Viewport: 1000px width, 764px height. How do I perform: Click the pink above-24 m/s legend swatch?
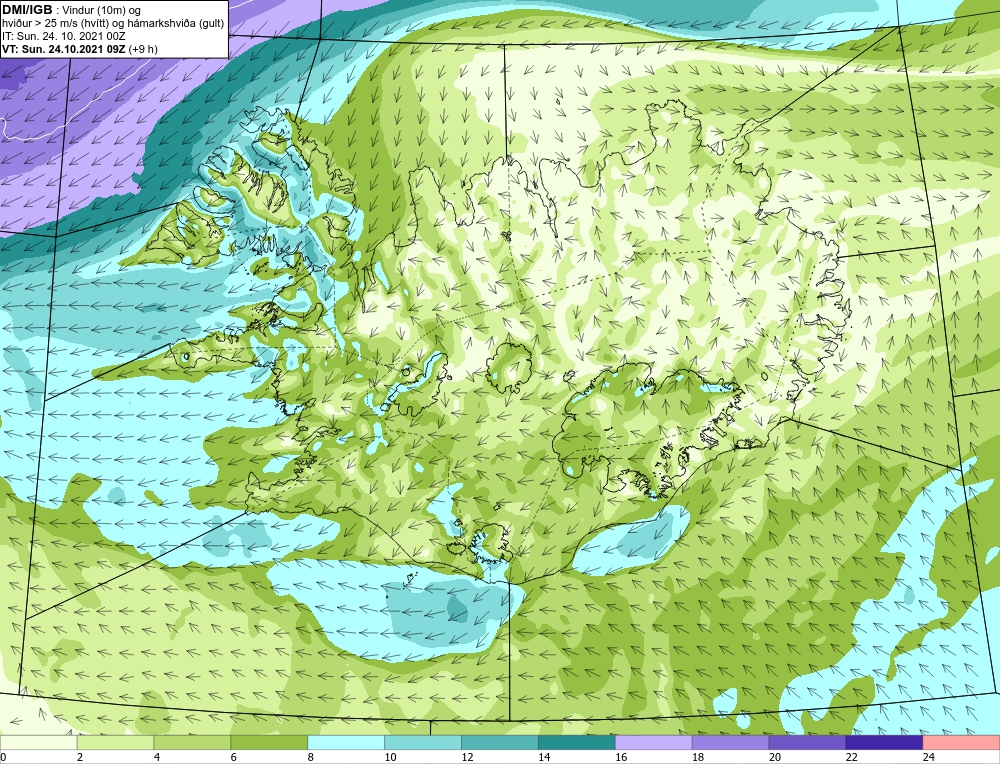click(x=961, y=743)
